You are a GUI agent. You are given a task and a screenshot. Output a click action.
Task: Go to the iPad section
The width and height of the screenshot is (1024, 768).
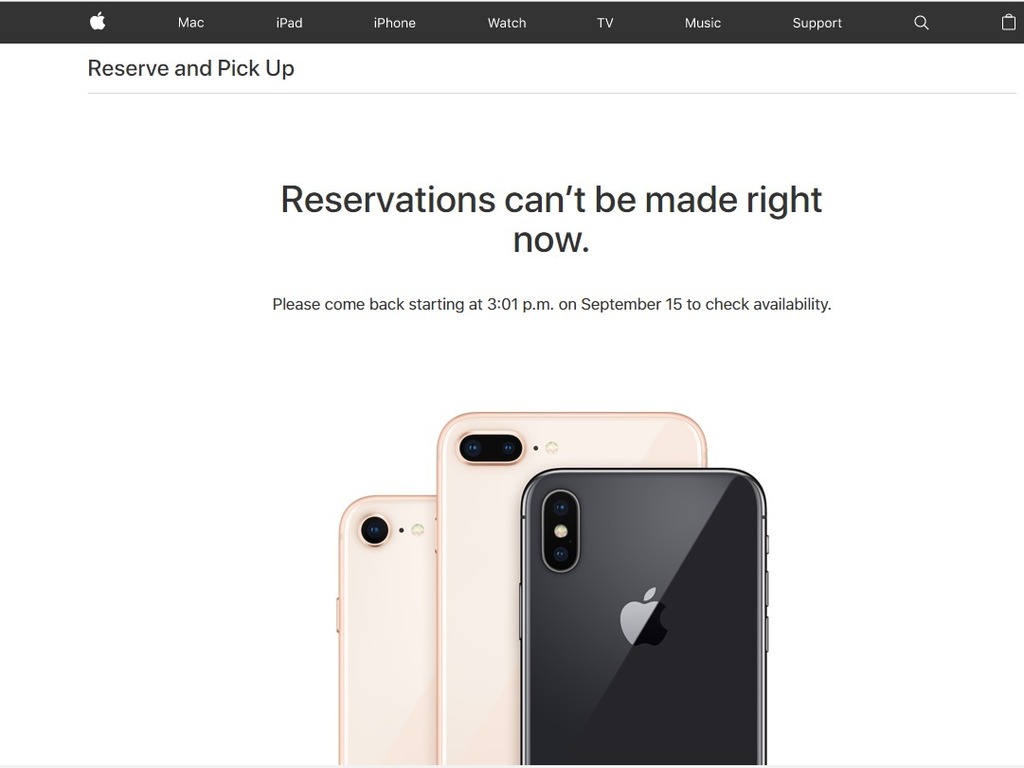point(289,23)
